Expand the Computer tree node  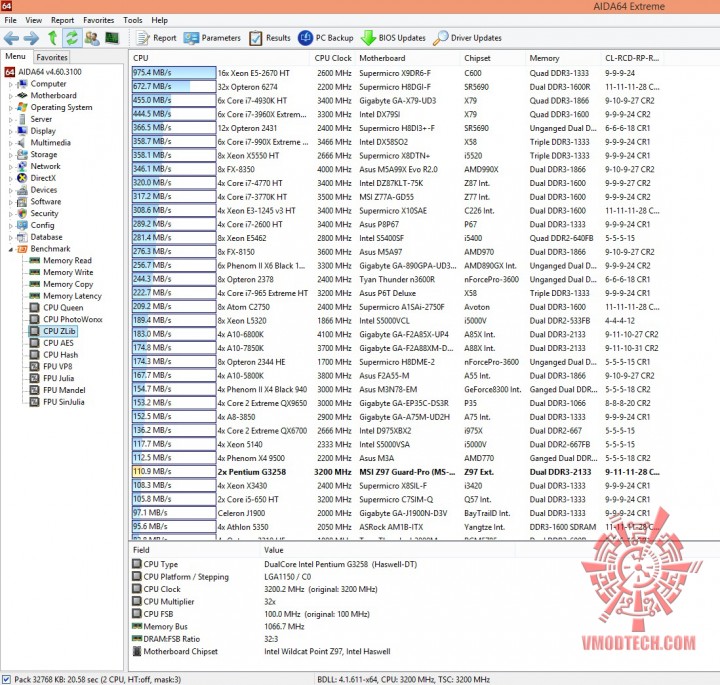(10, 84)
